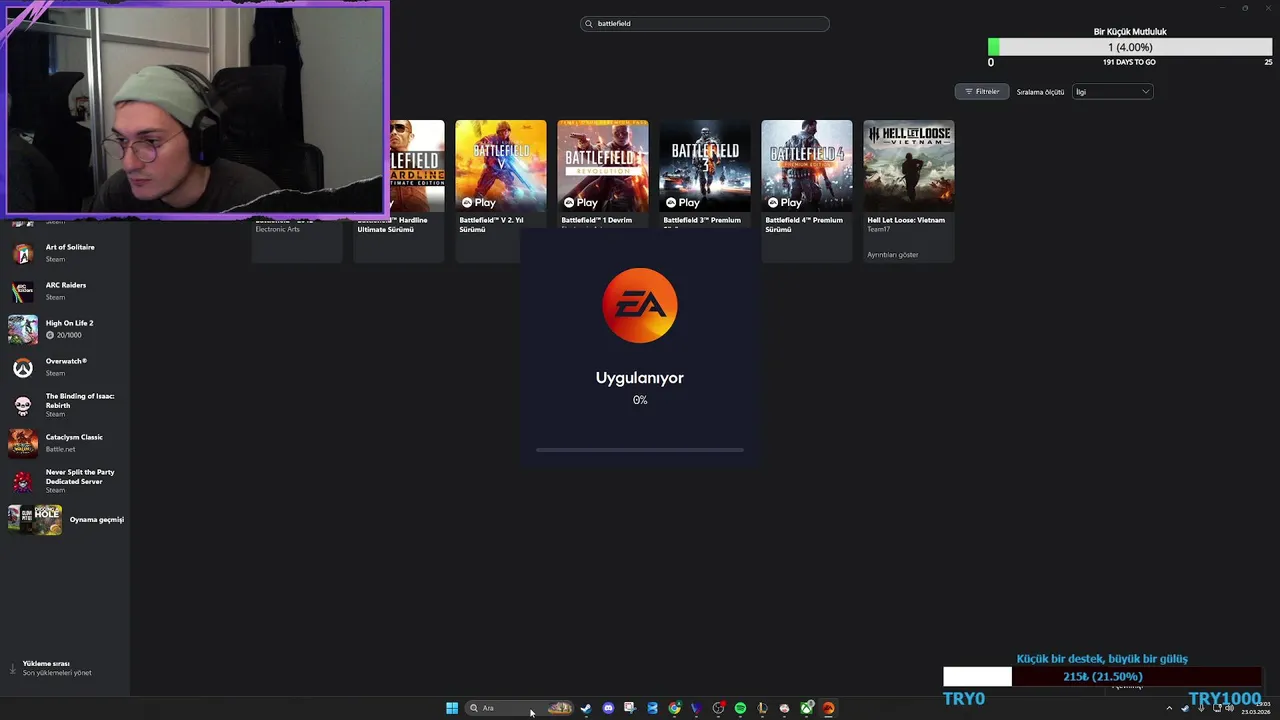Click the Bir Küçük Mutluluk goal progress bar
The image size is (1280, 720).
(1130, 47)
